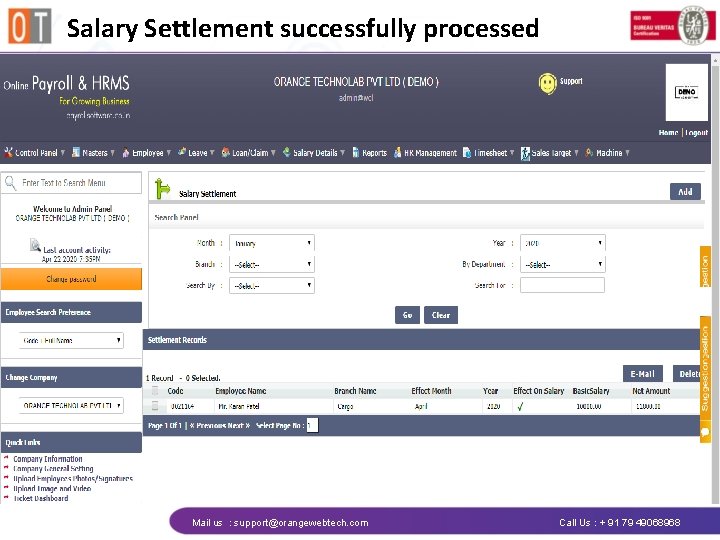Click the HR Management icon
The image size is (720, 540).
[x=398, y=152]
